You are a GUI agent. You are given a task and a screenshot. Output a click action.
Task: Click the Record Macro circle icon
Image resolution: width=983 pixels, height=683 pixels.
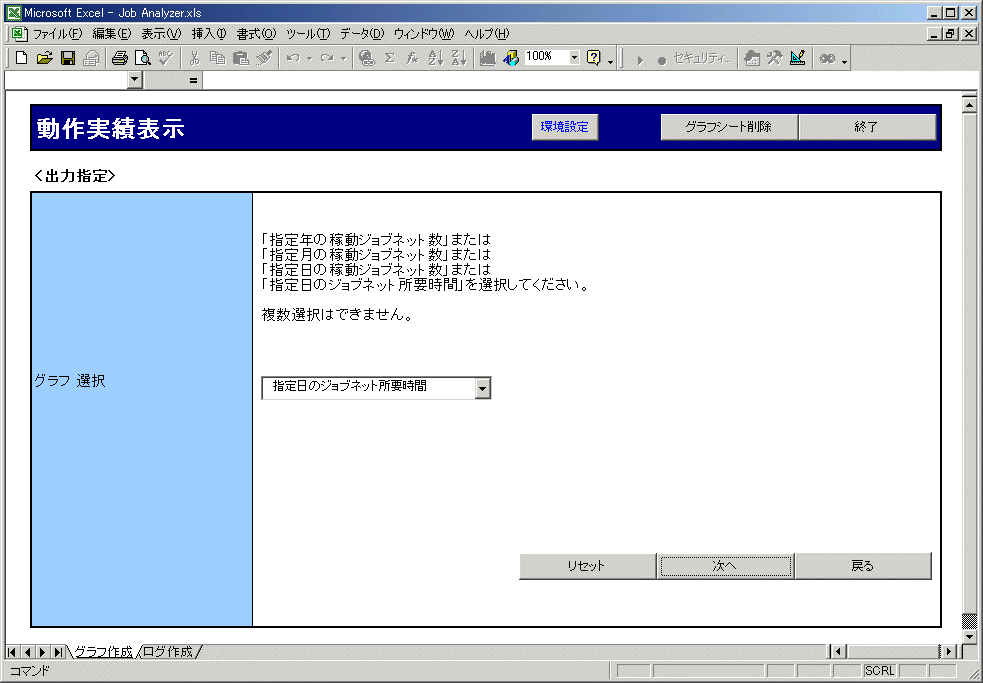(x=662, y=60)
